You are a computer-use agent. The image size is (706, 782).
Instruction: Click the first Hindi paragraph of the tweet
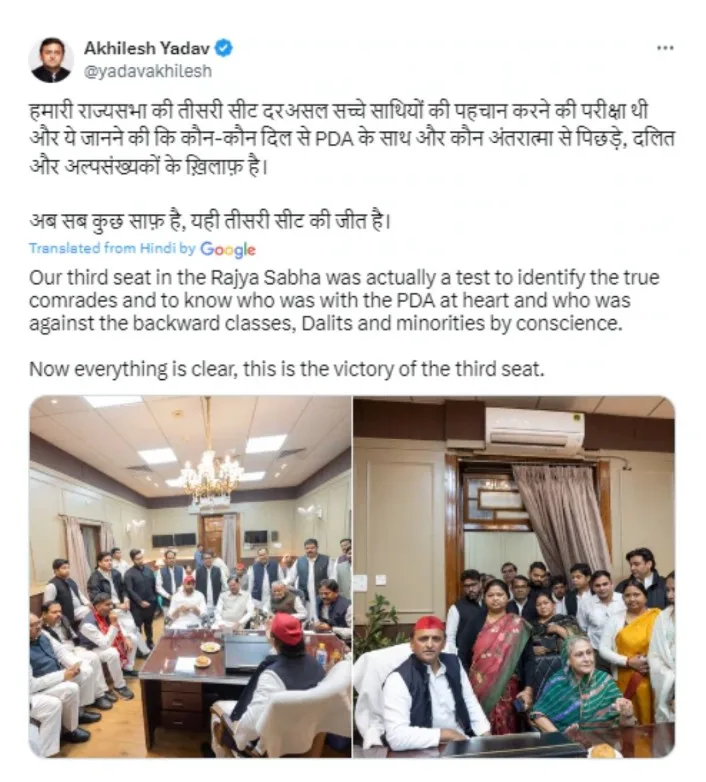[352, 139]
